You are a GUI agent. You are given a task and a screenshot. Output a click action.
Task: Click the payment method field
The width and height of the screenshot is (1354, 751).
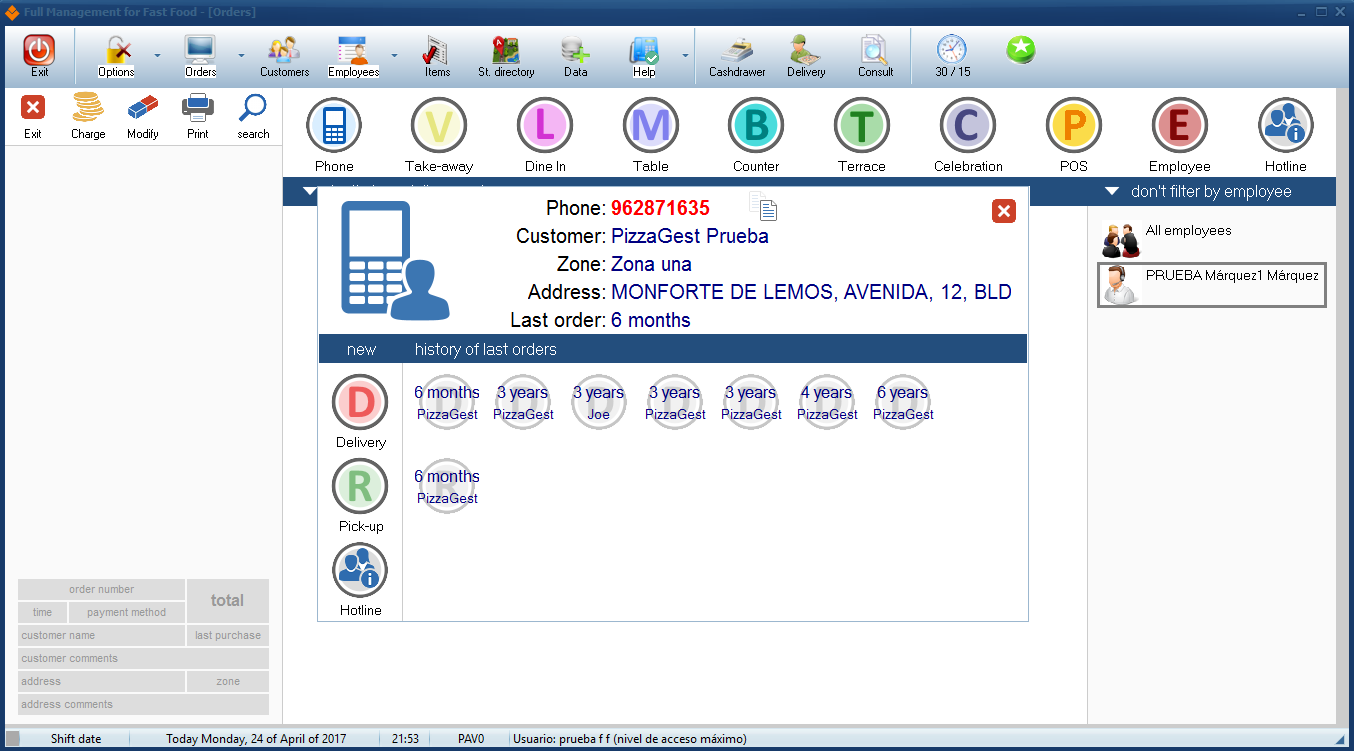click(x=127, y=613)
